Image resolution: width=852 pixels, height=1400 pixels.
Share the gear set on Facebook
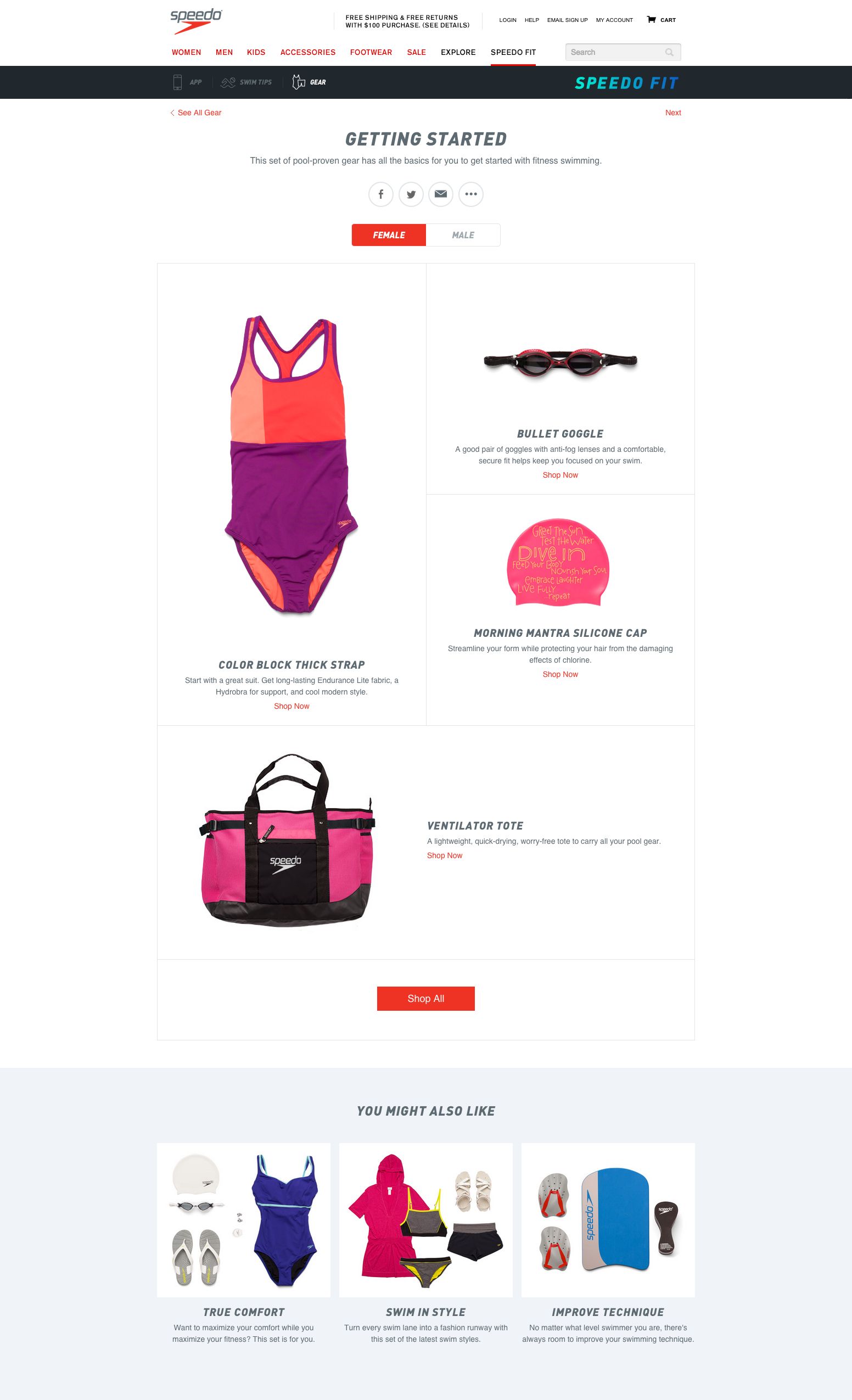tap(380, 194)
